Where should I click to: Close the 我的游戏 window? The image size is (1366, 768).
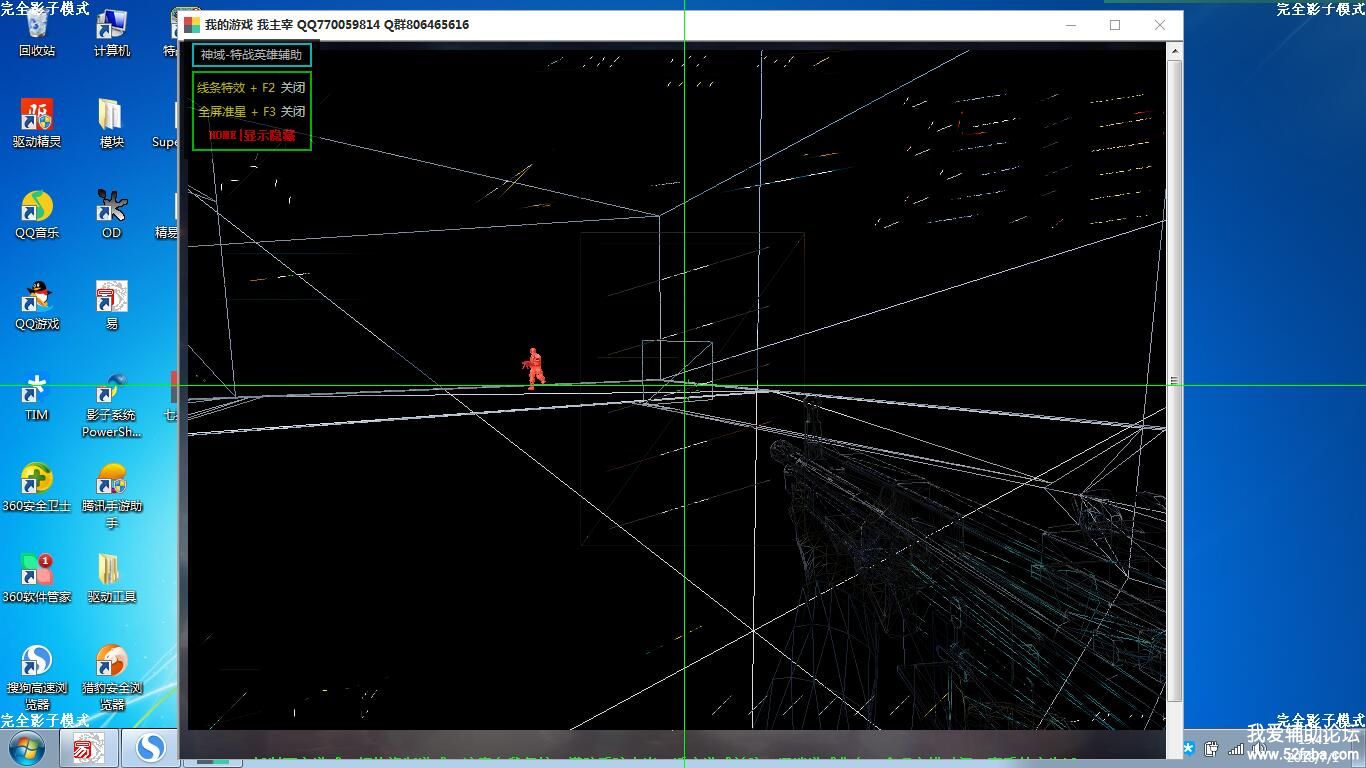[x=1160, y=25]
